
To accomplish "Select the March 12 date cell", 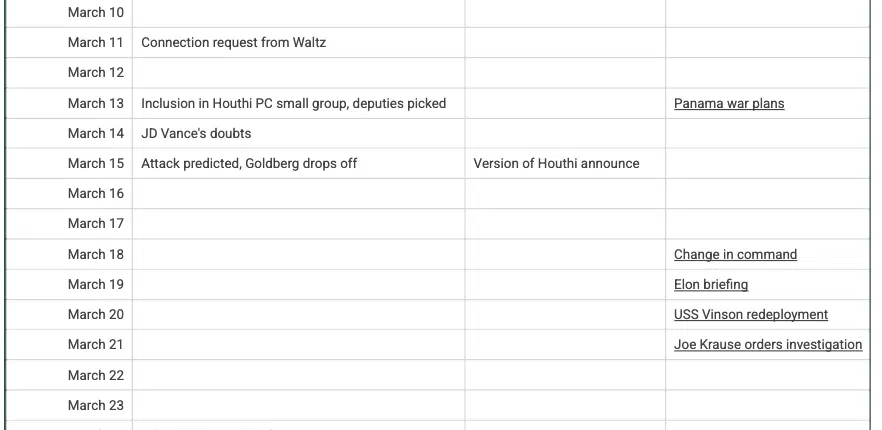I will click(x=69, y=73).
